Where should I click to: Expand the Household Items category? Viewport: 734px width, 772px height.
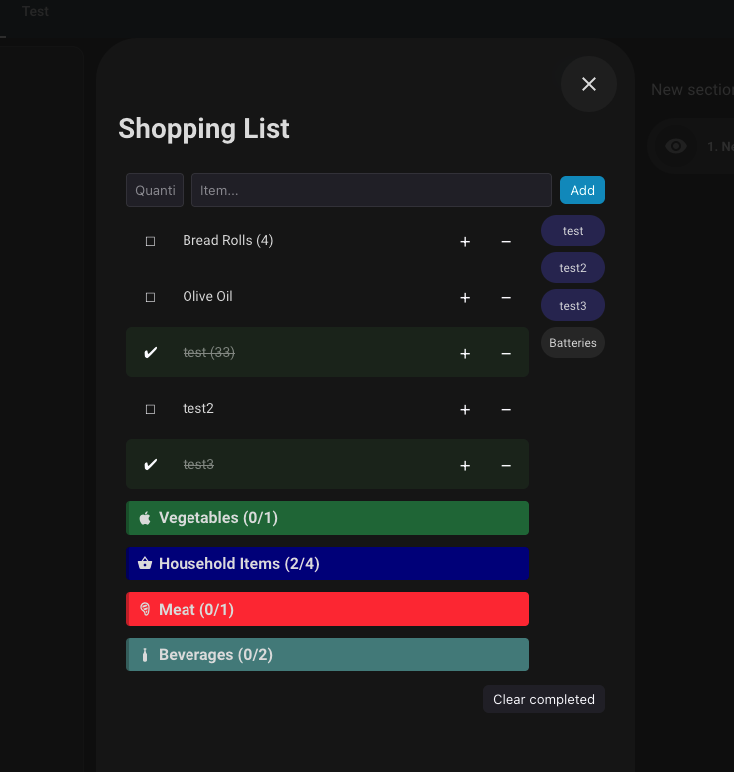(x=327, y=564)
